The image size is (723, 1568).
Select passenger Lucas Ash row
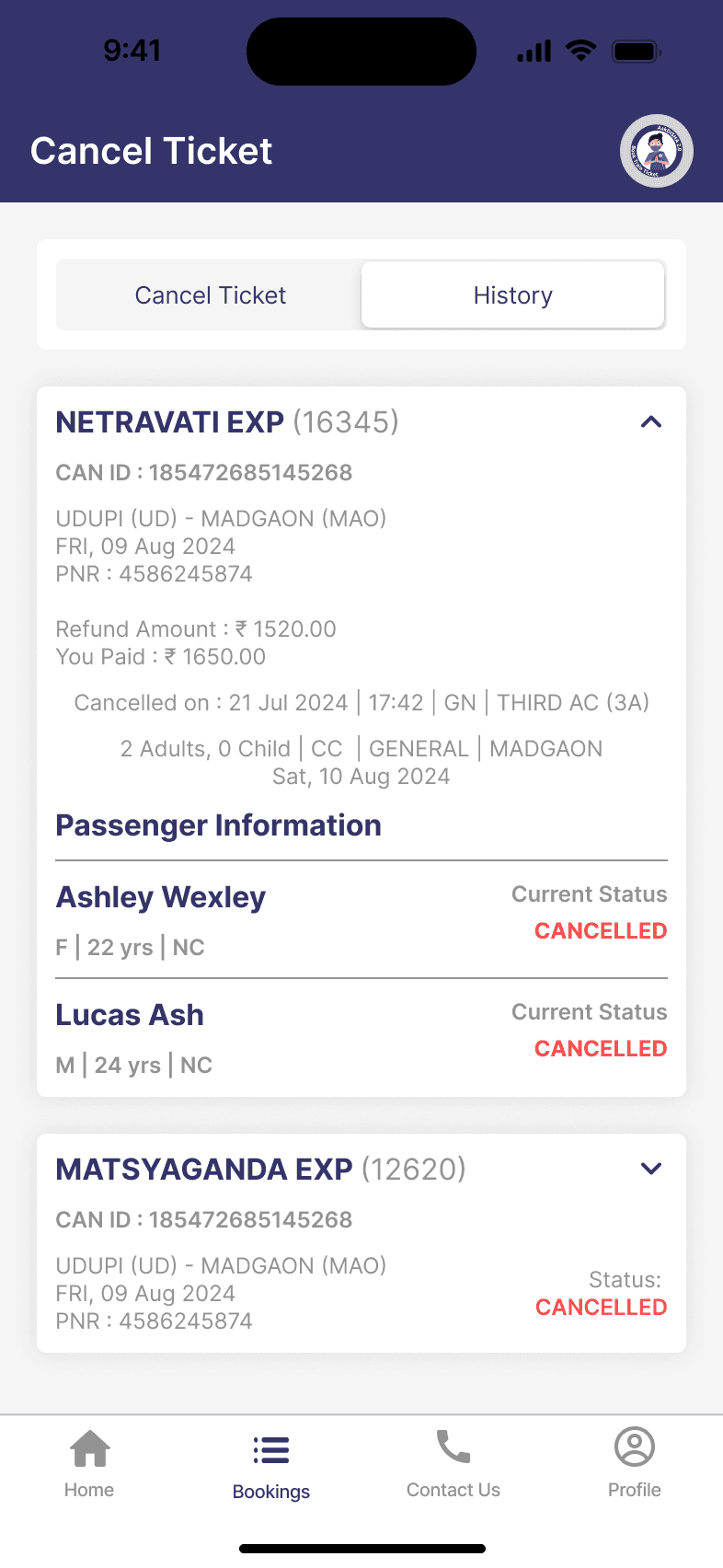pyautogui.click(x=361, y=1038)
